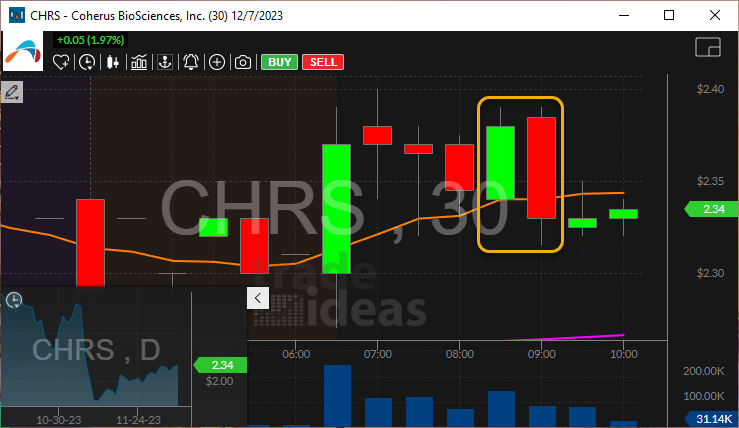Screen dimensions: 739x428
Task: Click the green BUY button
Action: [279, 62]
